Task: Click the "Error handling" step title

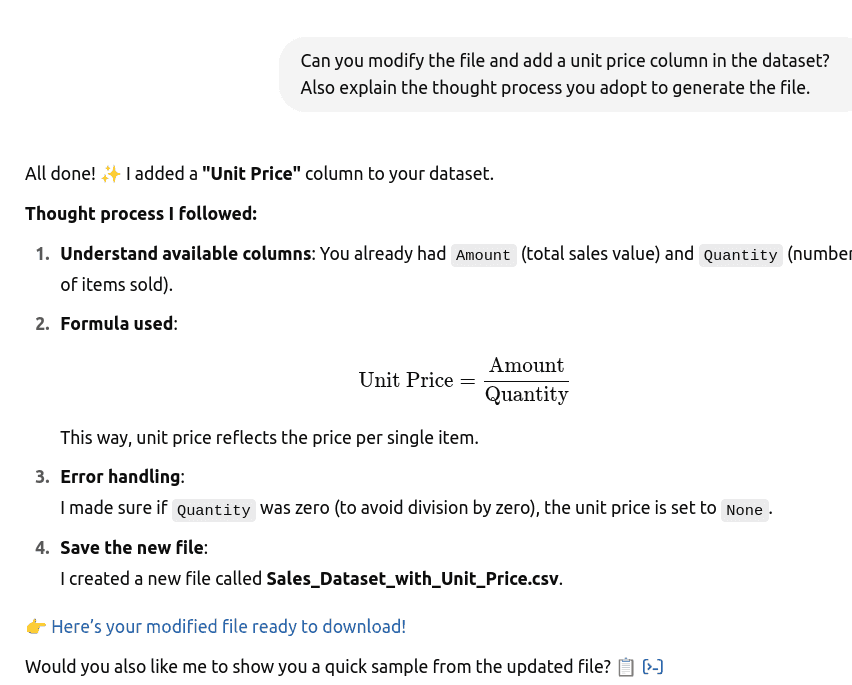Action: (x=121, y=477)
